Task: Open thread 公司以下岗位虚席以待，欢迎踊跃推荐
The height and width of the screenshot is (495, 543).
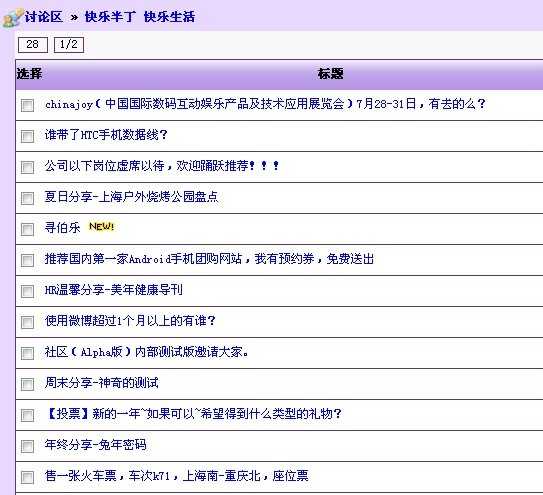Action: coord(162,166)
